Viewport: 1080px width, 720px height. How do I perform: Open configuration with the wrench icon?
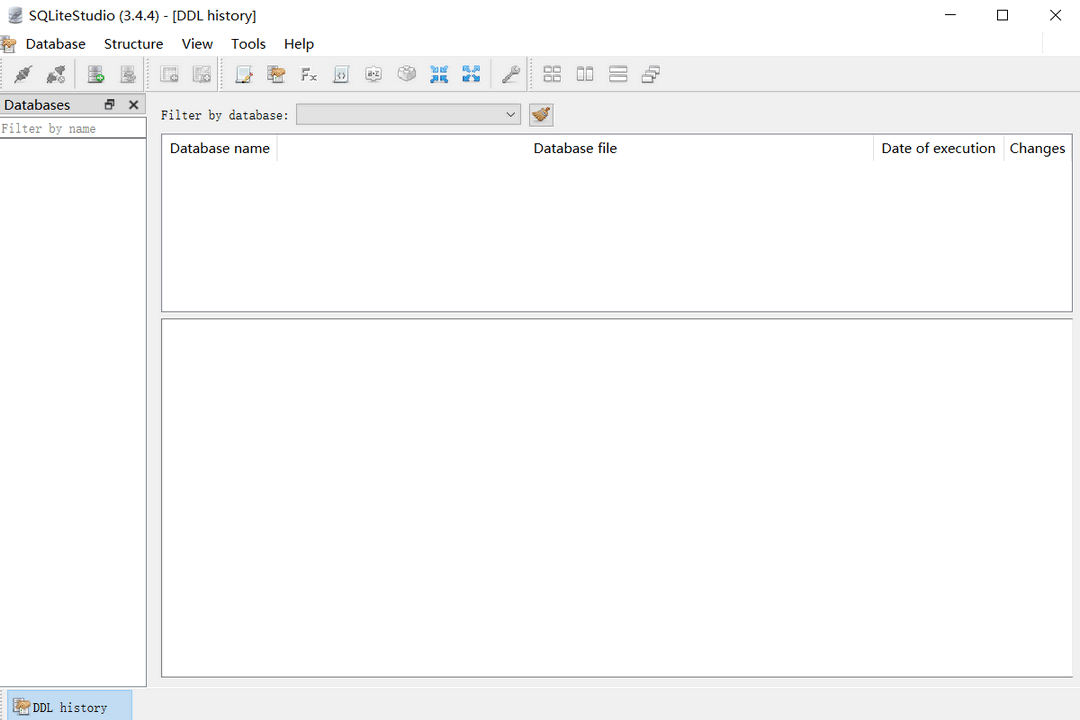coord(510,74)
